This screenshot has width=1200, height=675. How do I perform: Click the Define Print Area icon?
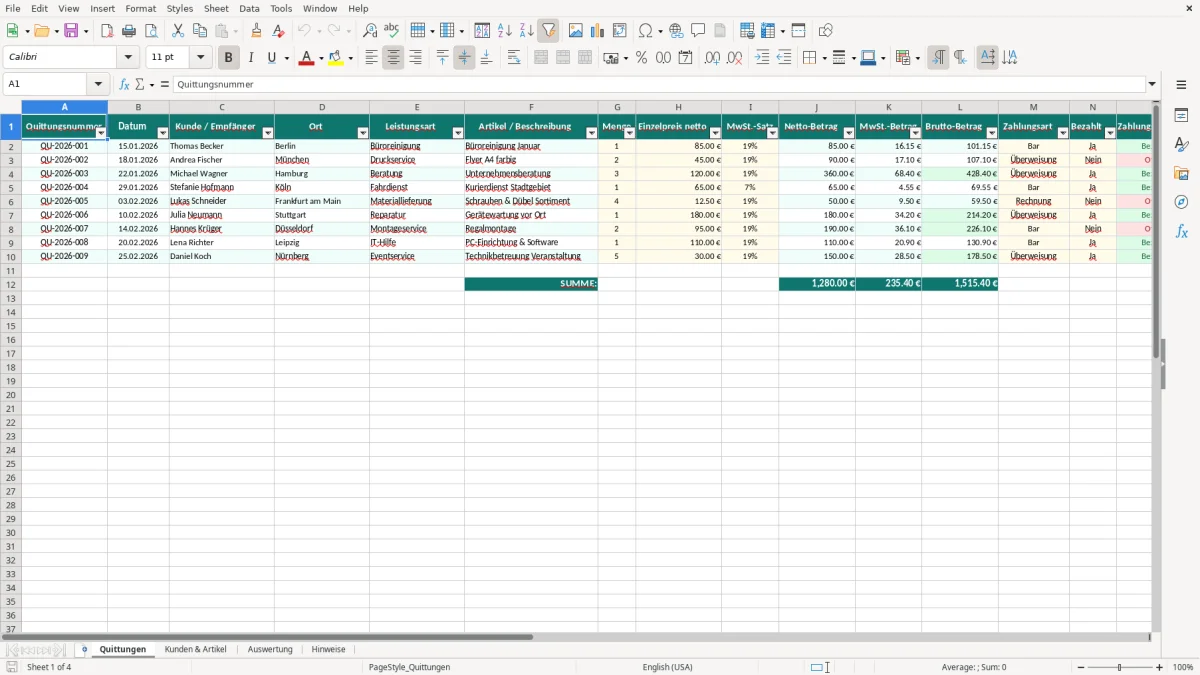tap(747, 31)
